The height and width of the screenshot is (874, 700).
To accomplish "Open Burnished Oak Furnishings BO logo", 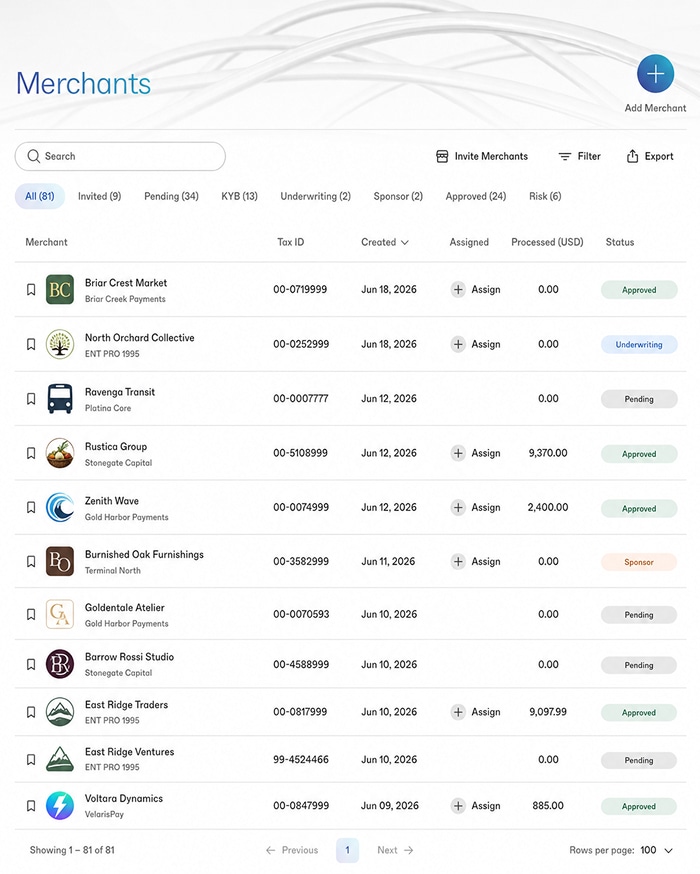I will coord(60,561).
